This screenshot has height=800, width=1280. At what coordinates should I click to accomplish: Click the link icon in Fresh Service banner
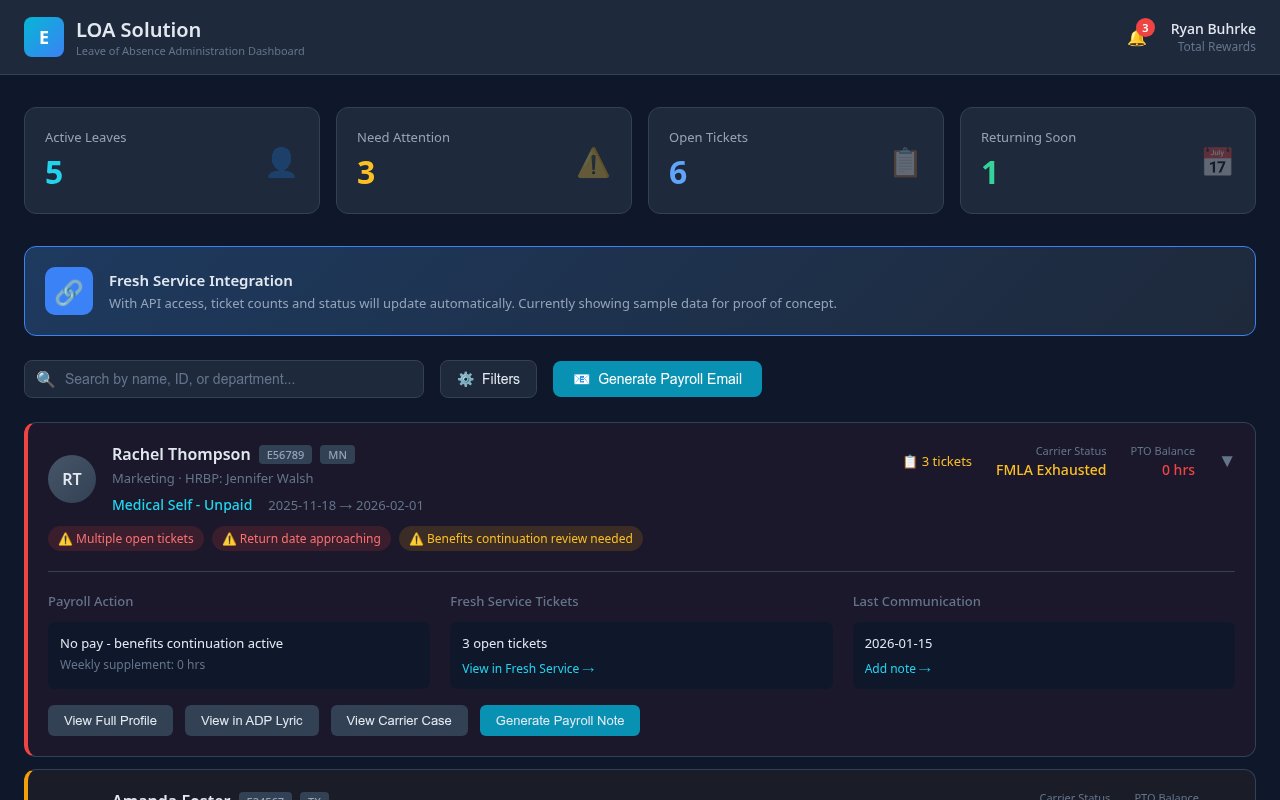click(x=69, y=291)
